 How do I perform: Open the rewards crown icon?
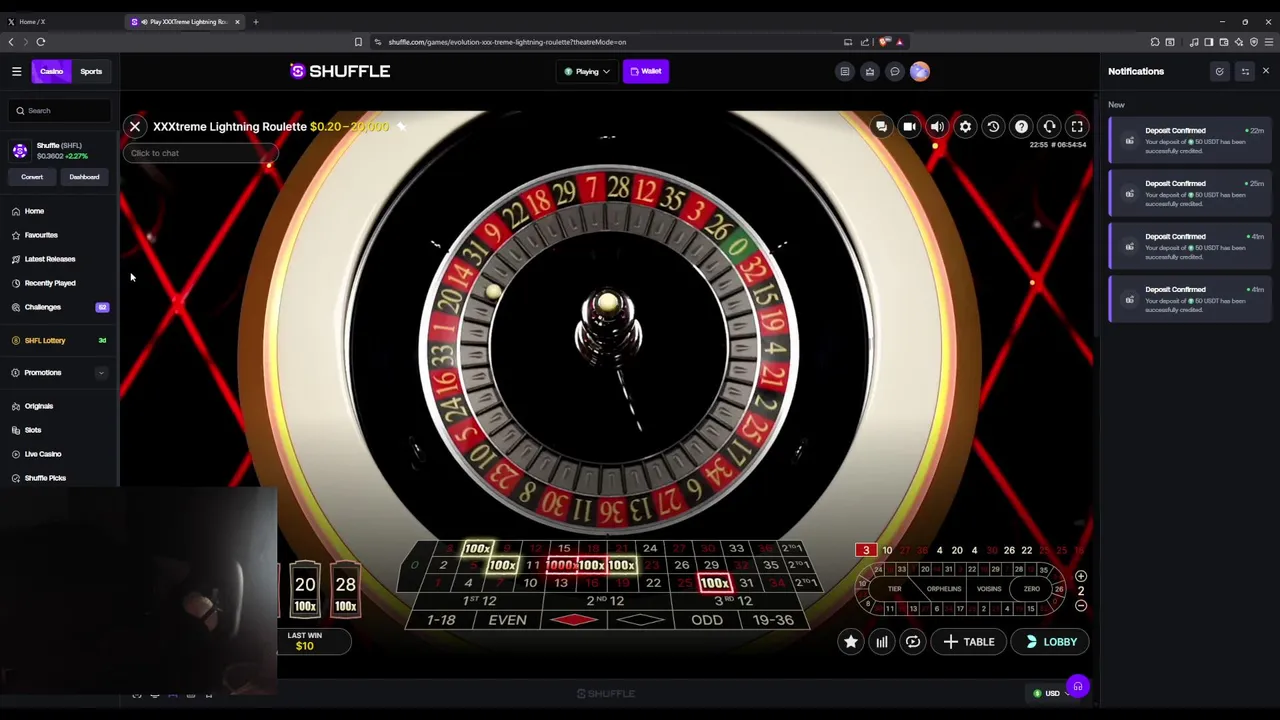870,71
